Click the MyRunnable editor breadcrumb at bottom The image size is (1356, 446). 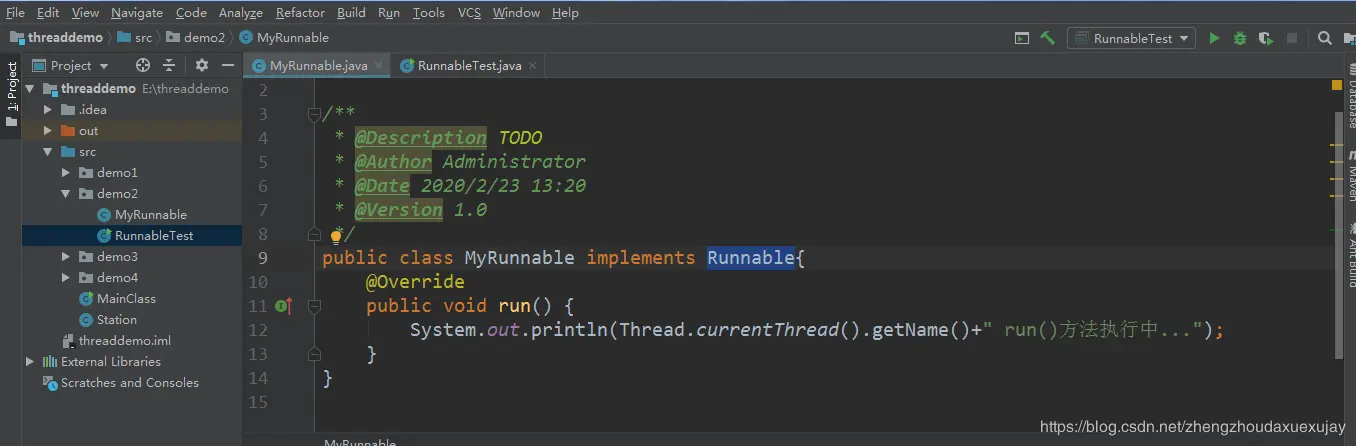pos(360,442)
